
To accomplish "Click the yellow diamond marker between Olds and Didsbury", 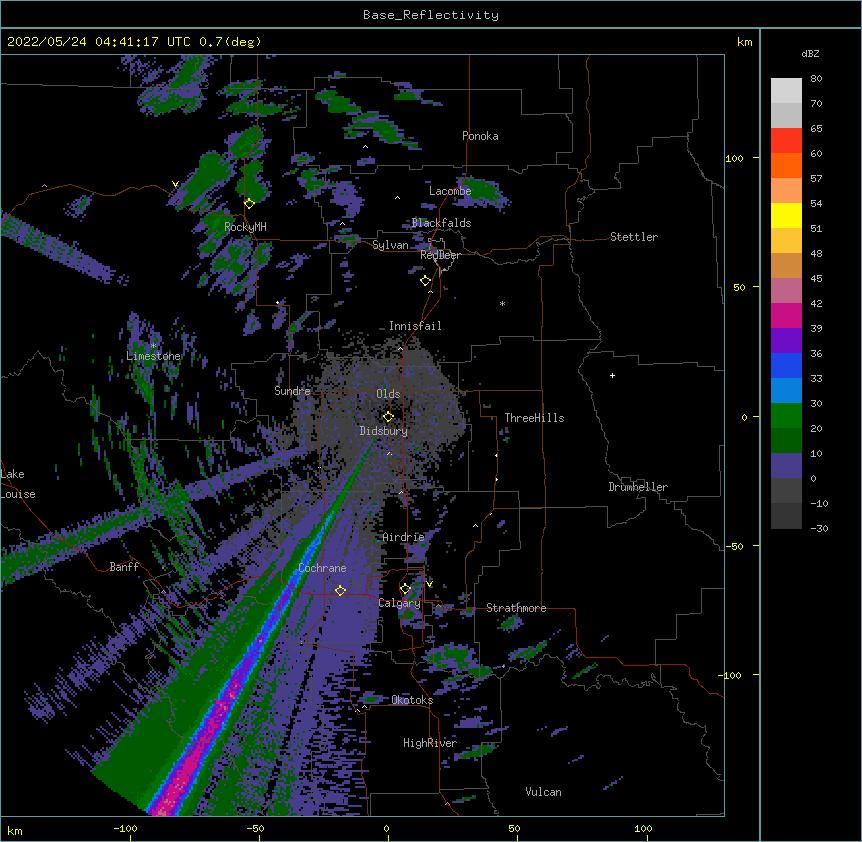I will (x=388, y=417).
